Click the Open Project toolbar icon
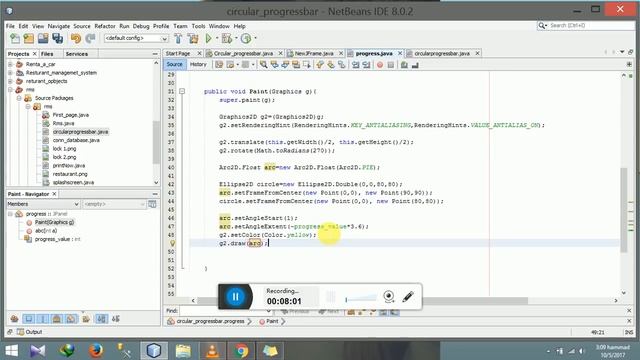 pos(43,38)
